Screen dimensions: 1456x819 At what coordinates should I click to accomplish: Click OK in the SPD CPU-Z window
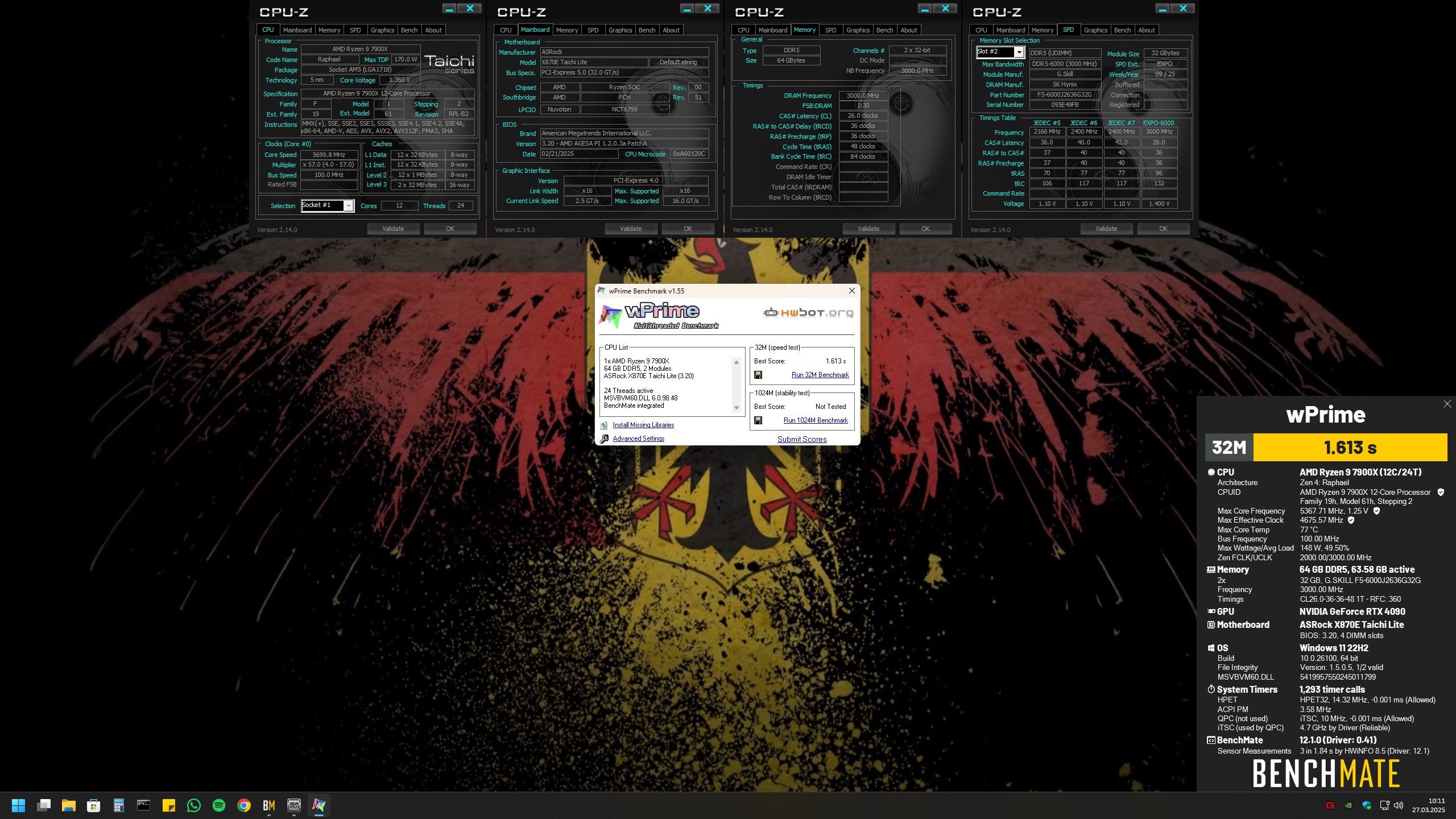coord(1163,229)
